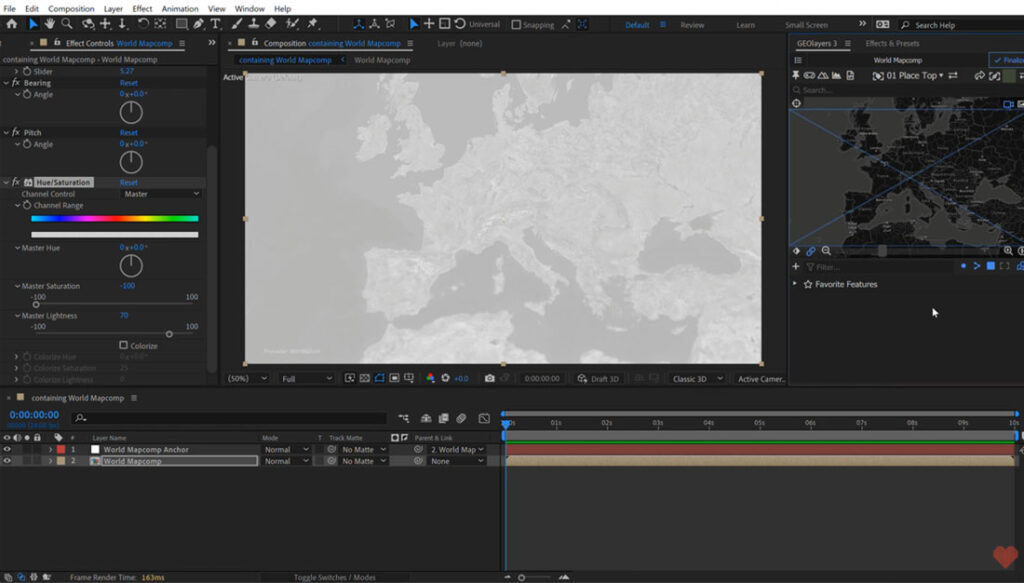The width and height of the screenshot is (1024, 583).
Task: Open the Channel Control Master dropdown
Action: (161, 194)
